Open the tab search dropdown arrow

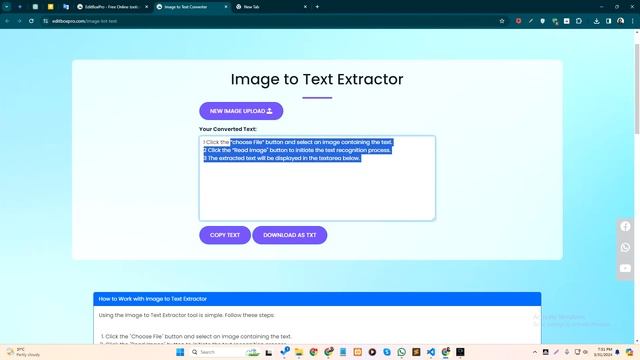[7, 7]
